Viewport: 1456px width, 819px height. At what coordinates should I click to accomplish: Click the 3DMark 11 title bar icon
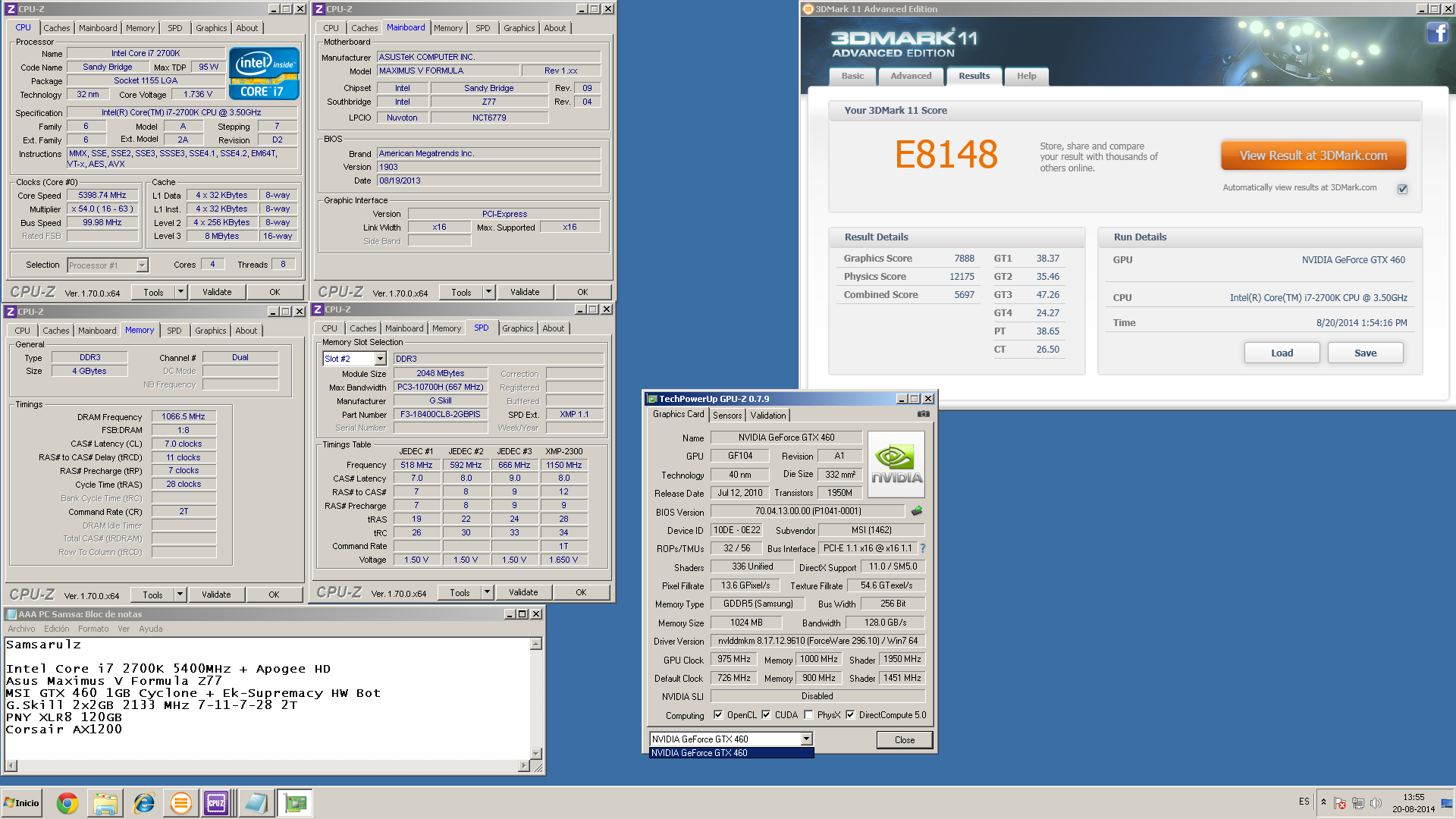click(808, 9)
